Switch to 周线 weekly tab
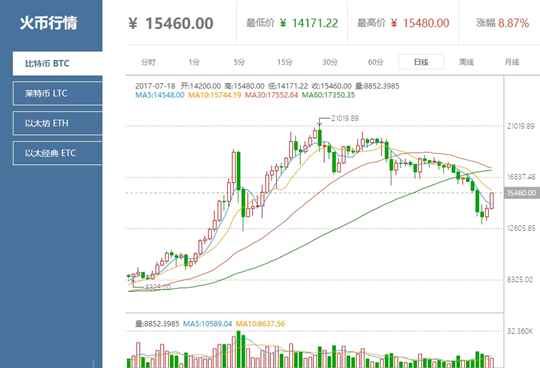 coord(466,62)
